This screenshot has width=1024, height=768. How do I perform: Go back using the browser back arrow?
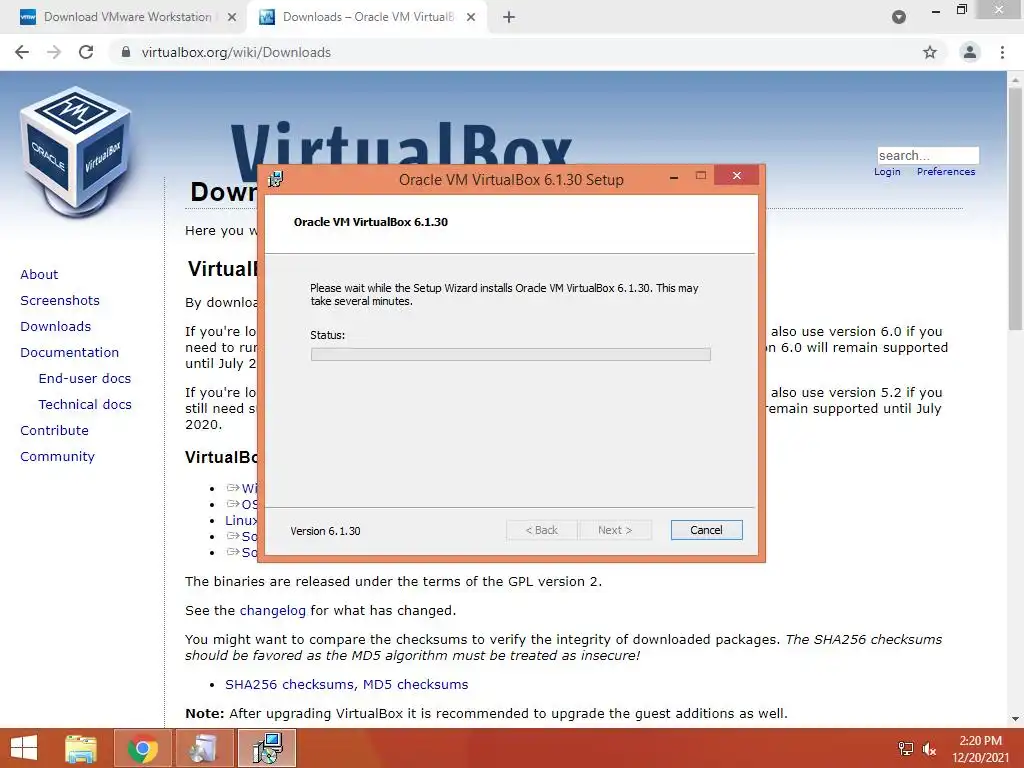(22, 52)
